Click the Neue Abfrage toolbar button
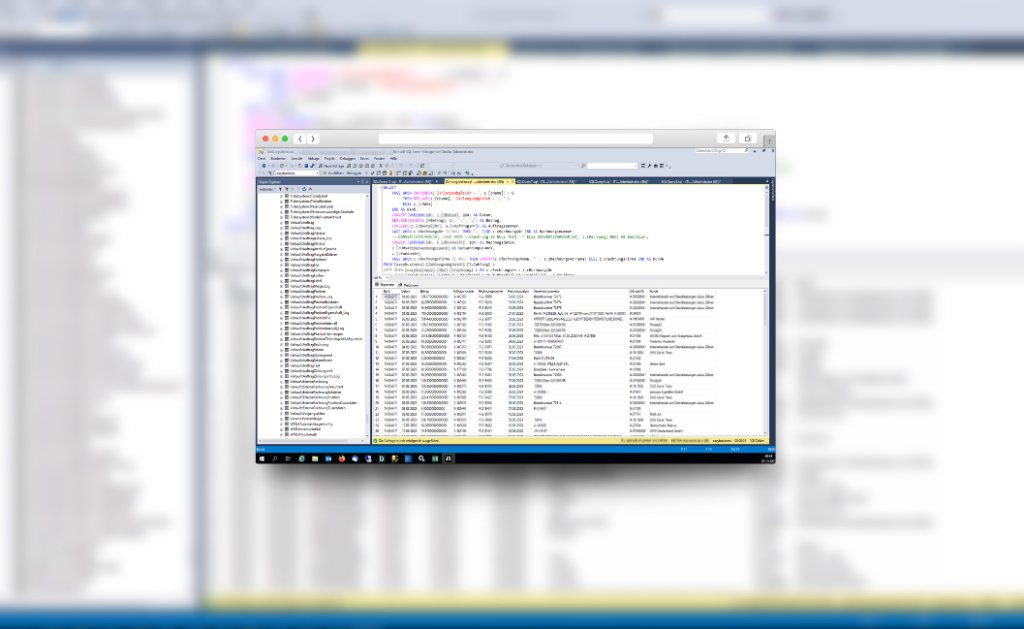Image resolution: width=1024 pixels, height=629 pixels. click(331, 166)
